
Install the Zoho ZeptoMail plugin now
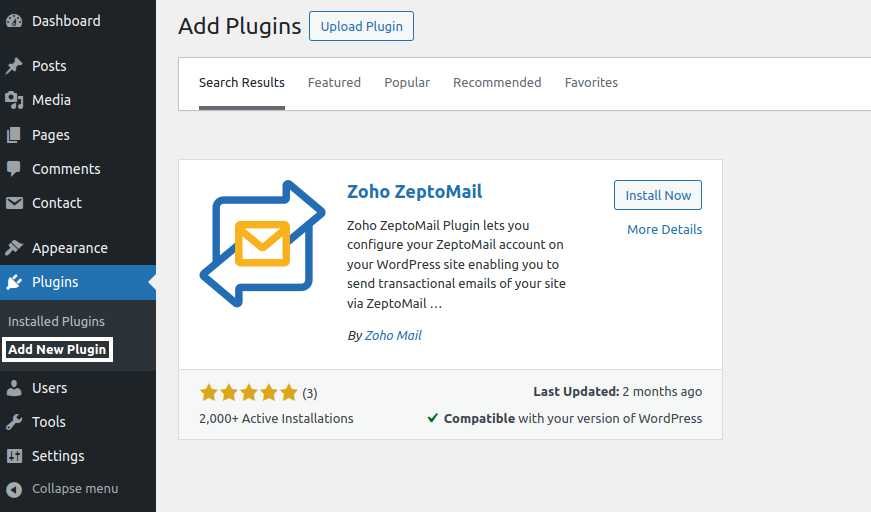coord(658,196)
